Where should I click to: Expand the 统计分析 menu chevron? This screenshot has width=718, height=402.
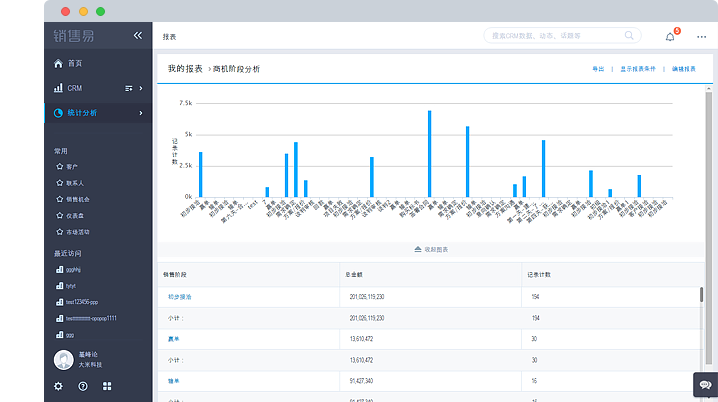[140, 113]
